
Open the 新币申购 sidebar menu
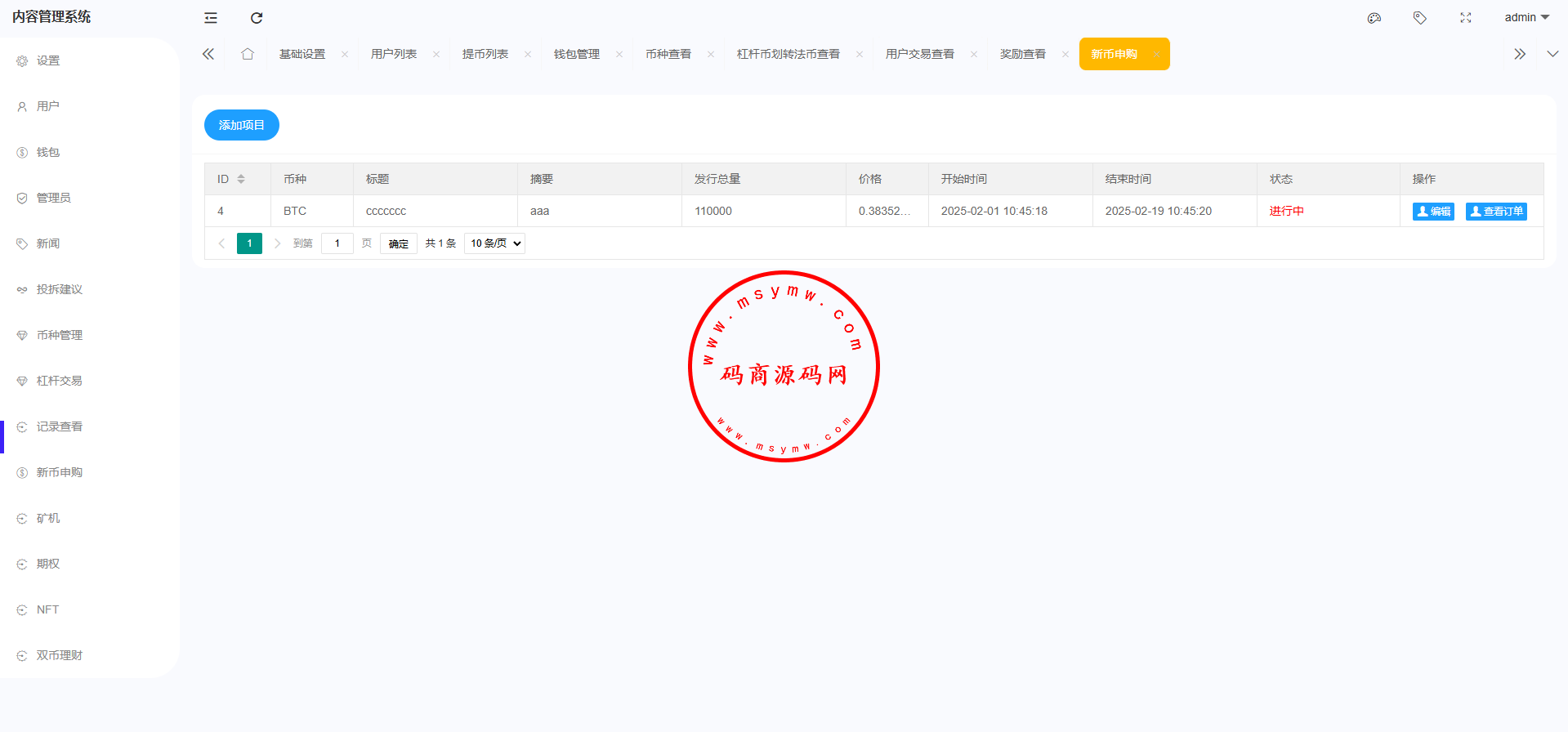click(90, 472)
